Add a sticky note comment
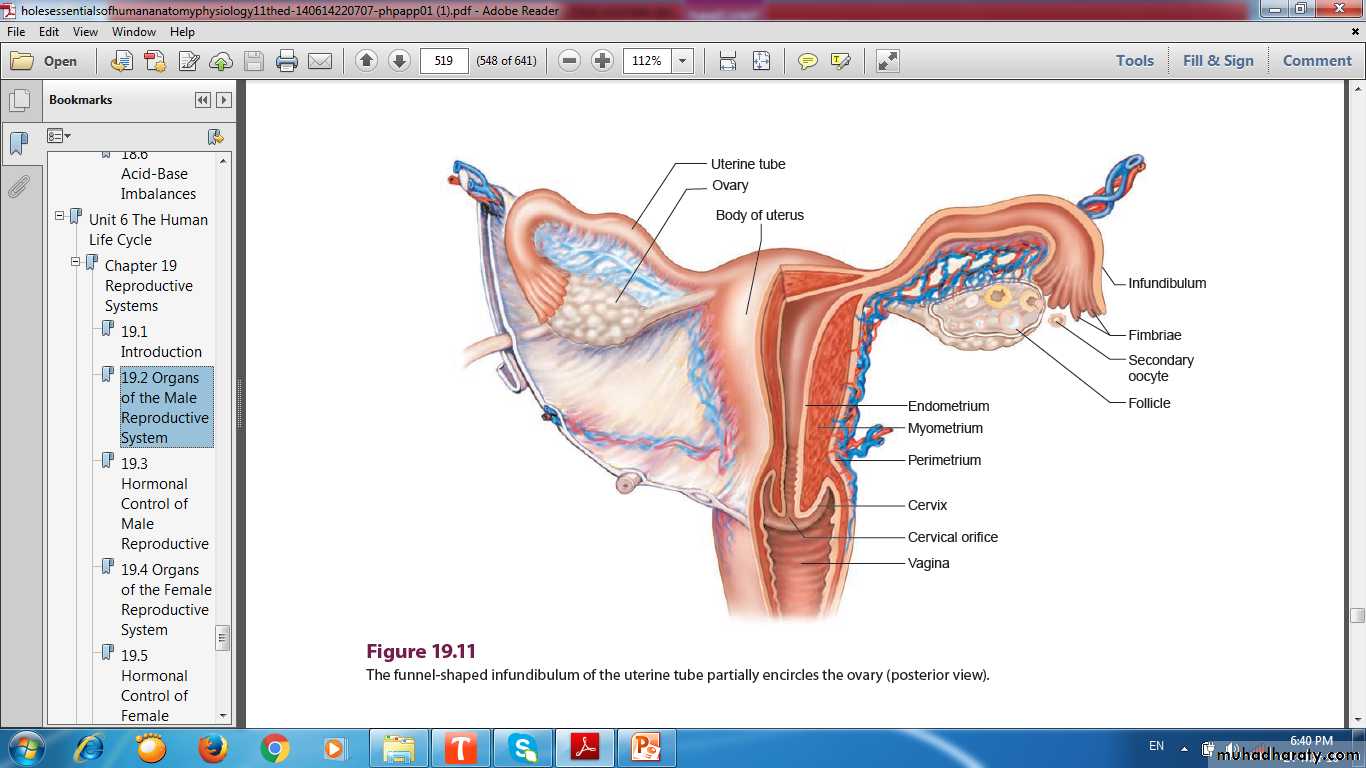1366x768 pixels. 807,61
